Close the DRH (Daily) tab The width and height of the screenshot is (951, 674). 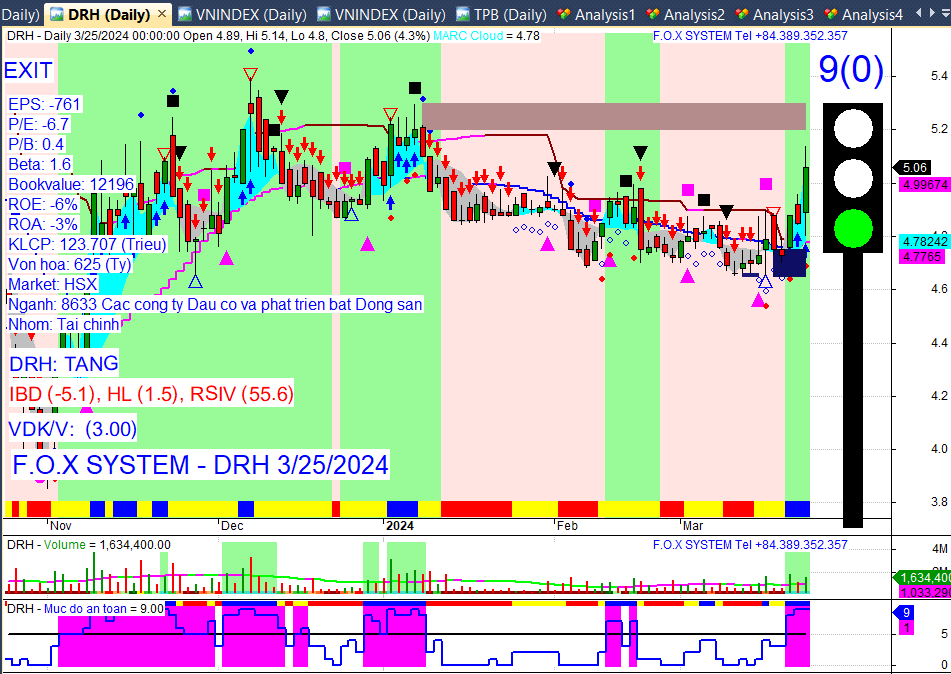(x=162, y=14)
